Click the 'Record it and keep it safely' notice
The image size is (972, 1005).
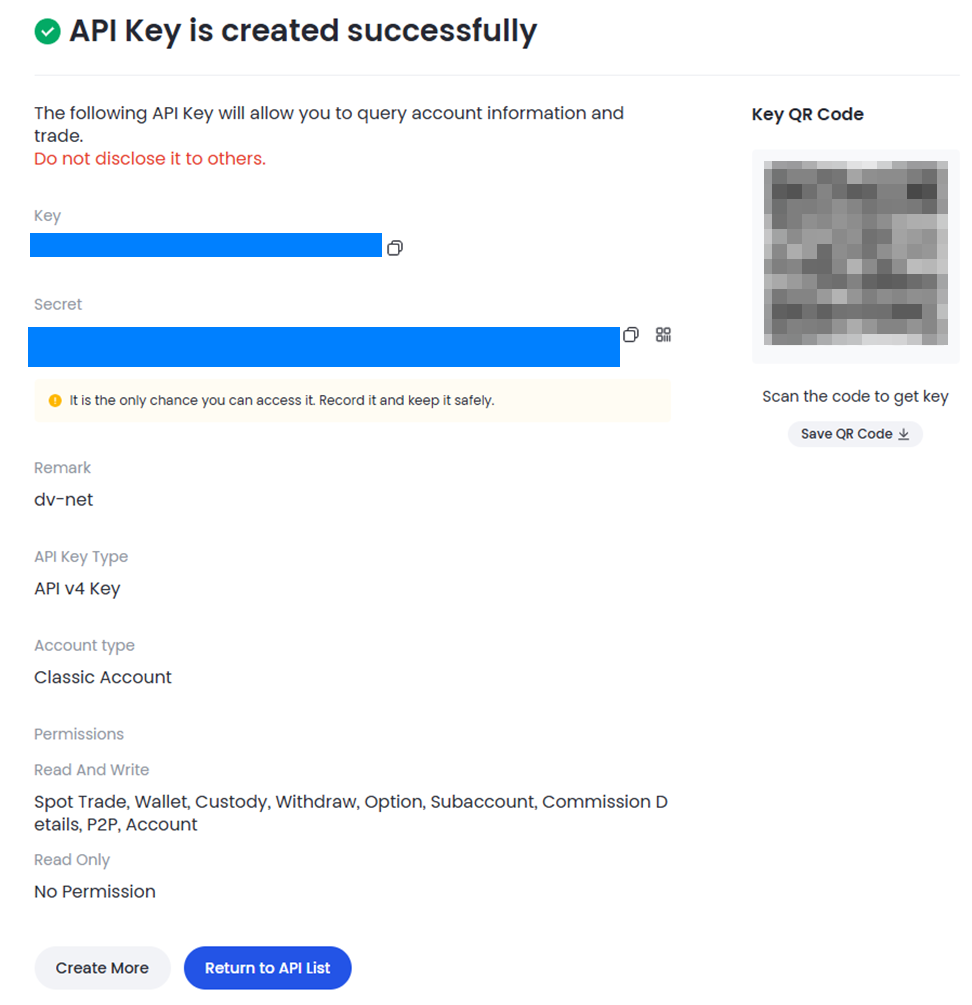pyautogui.click(x=352, y=401)
